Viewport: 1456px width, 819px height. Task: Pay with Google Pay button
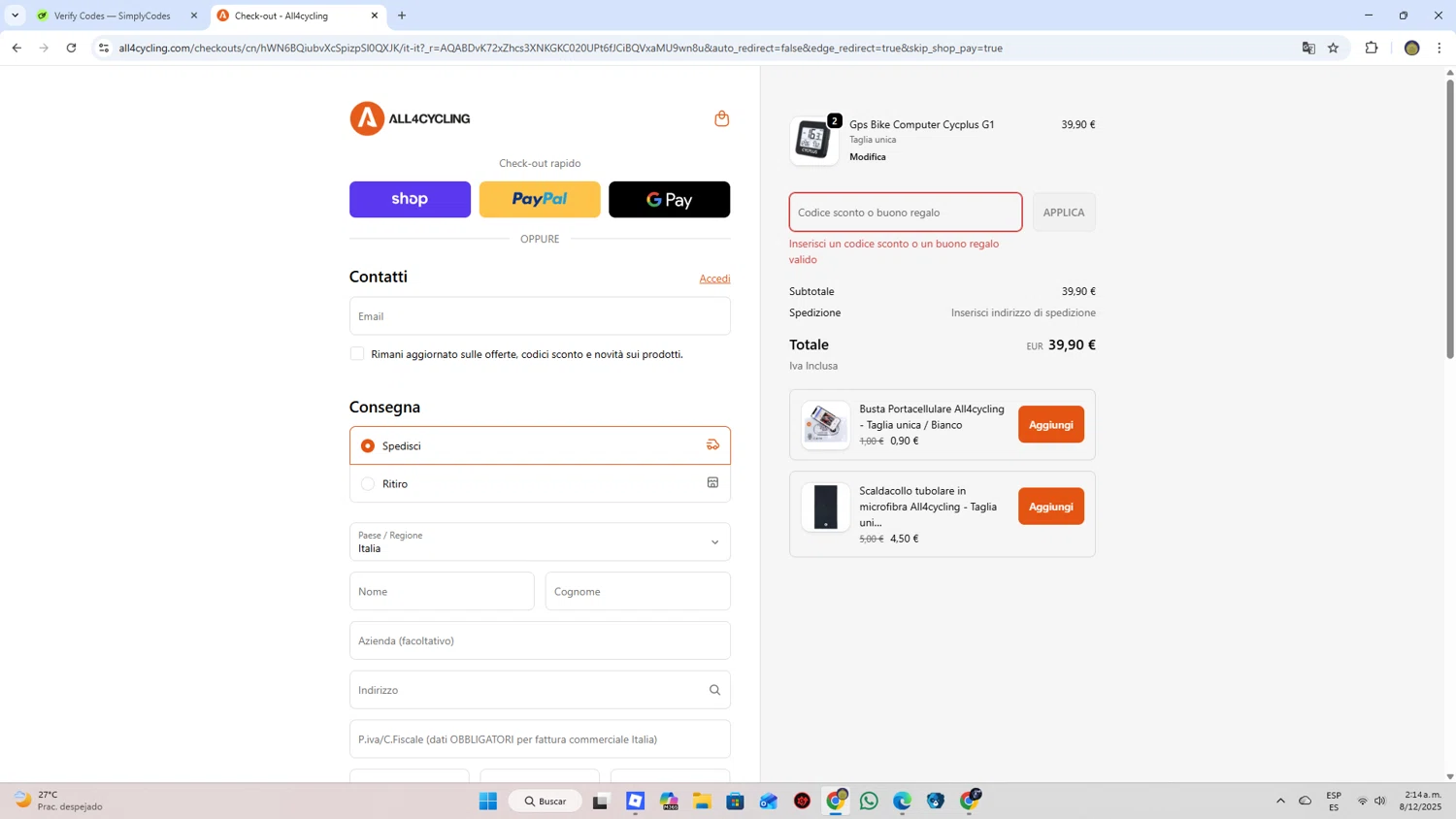point(669,199)
